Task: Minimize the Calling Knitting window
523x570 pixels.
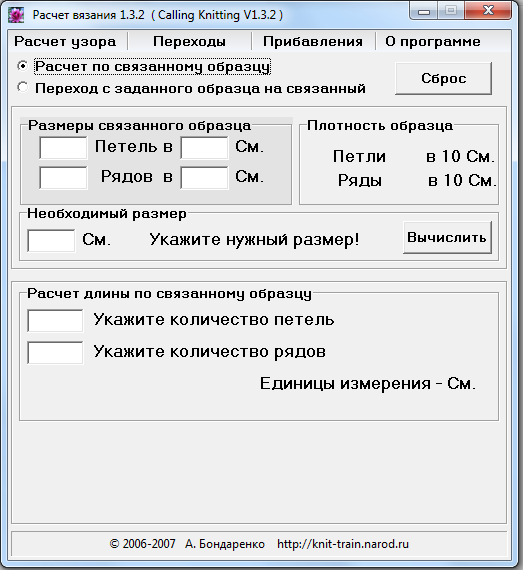Action: [423, 12]
